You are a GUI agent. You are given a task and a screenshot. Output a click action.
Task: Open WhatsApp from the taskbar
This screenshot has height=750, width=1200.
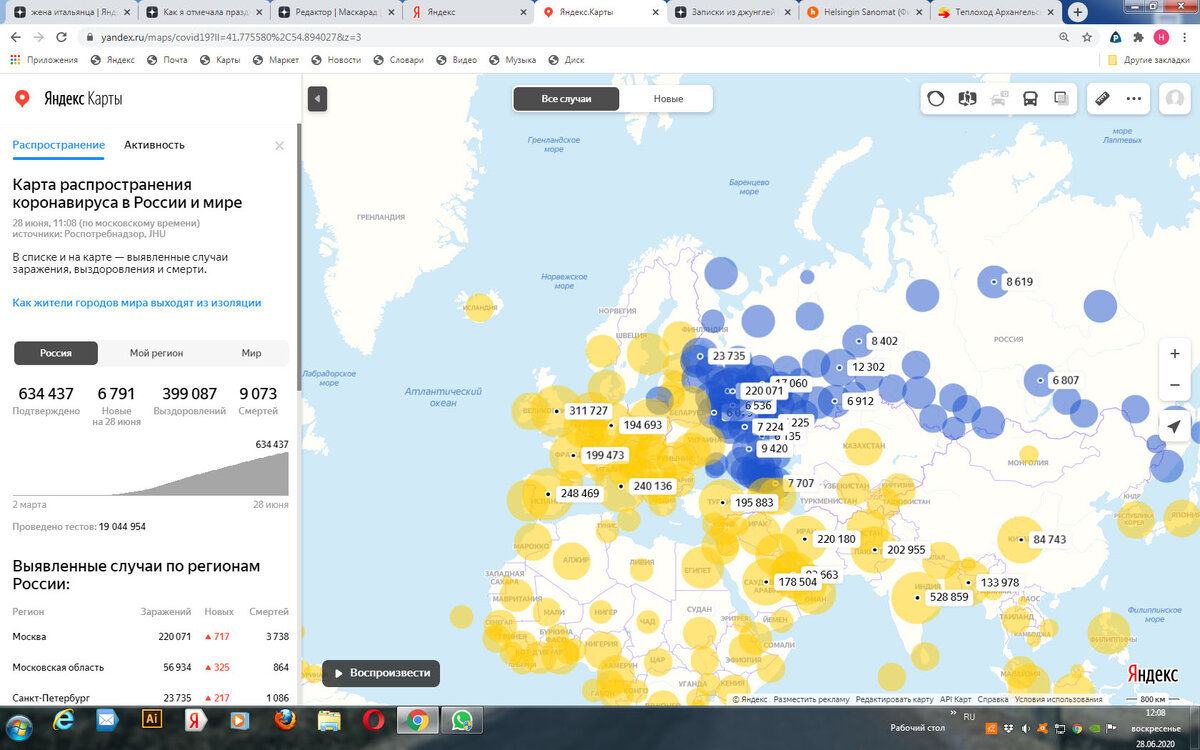(x=461, y=719)
